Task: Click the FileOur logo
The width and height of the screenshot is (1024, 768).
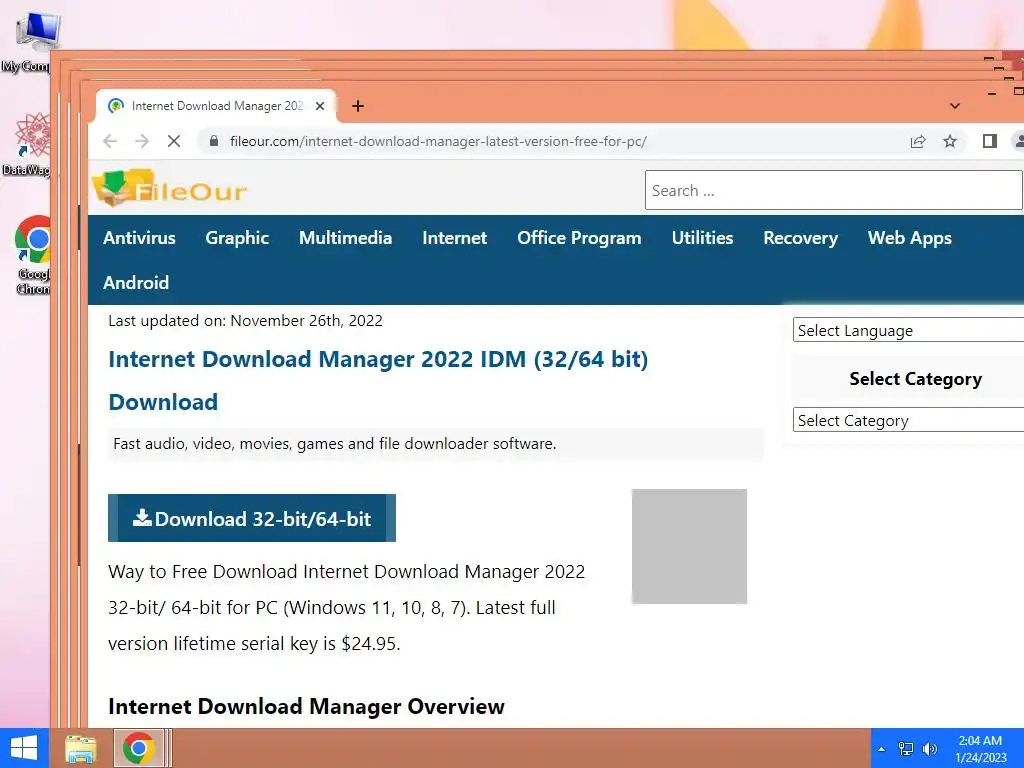Action: 170,189
